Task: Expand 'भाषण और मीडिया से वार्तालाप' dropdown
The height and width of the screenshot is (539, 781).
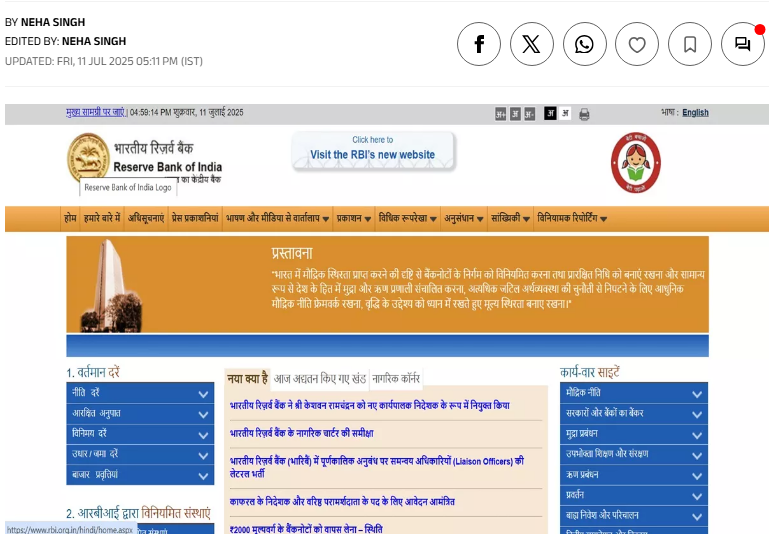Action: click(277, 218)
